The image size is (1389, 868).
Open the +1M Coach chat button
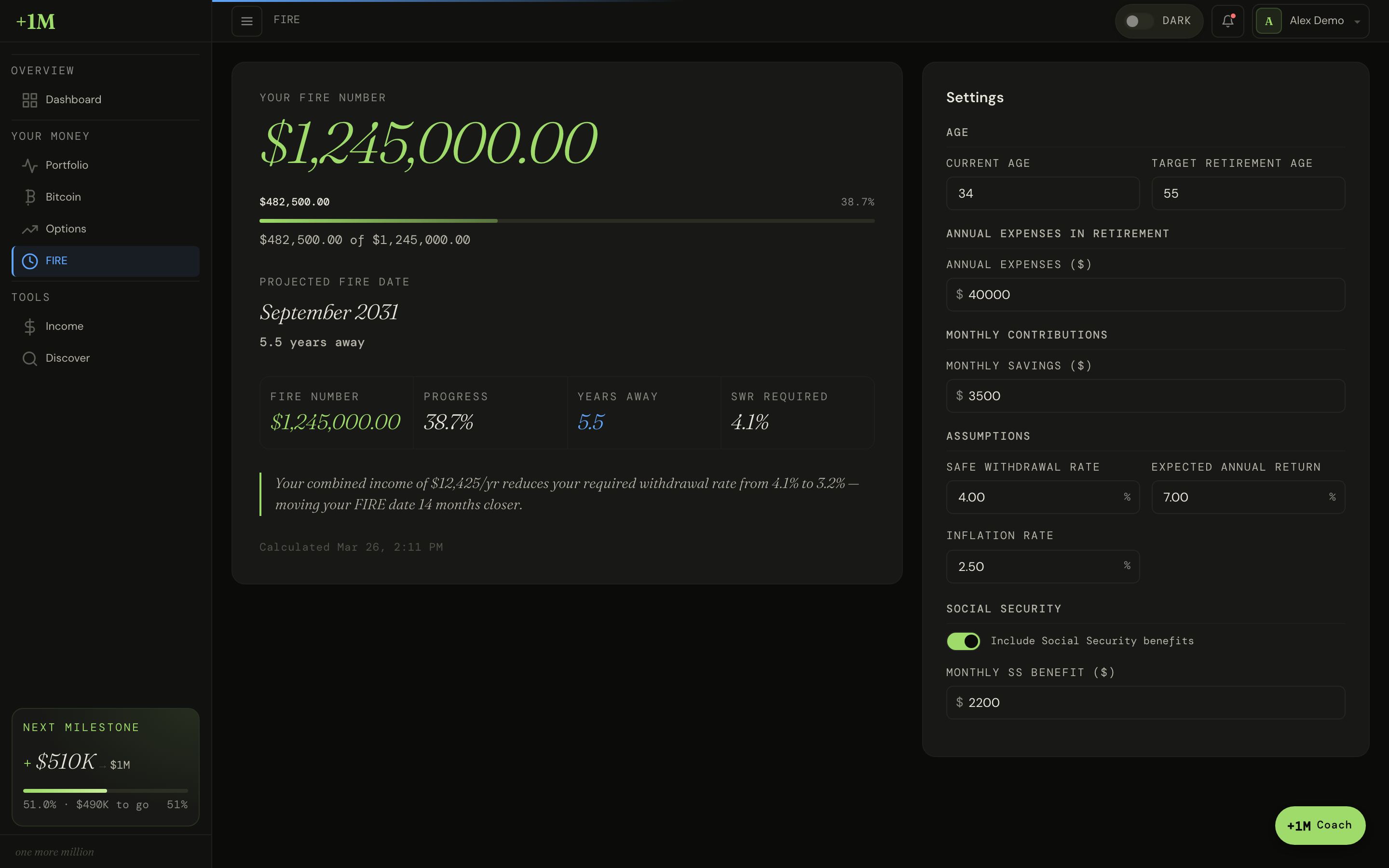click(1320, 825)
